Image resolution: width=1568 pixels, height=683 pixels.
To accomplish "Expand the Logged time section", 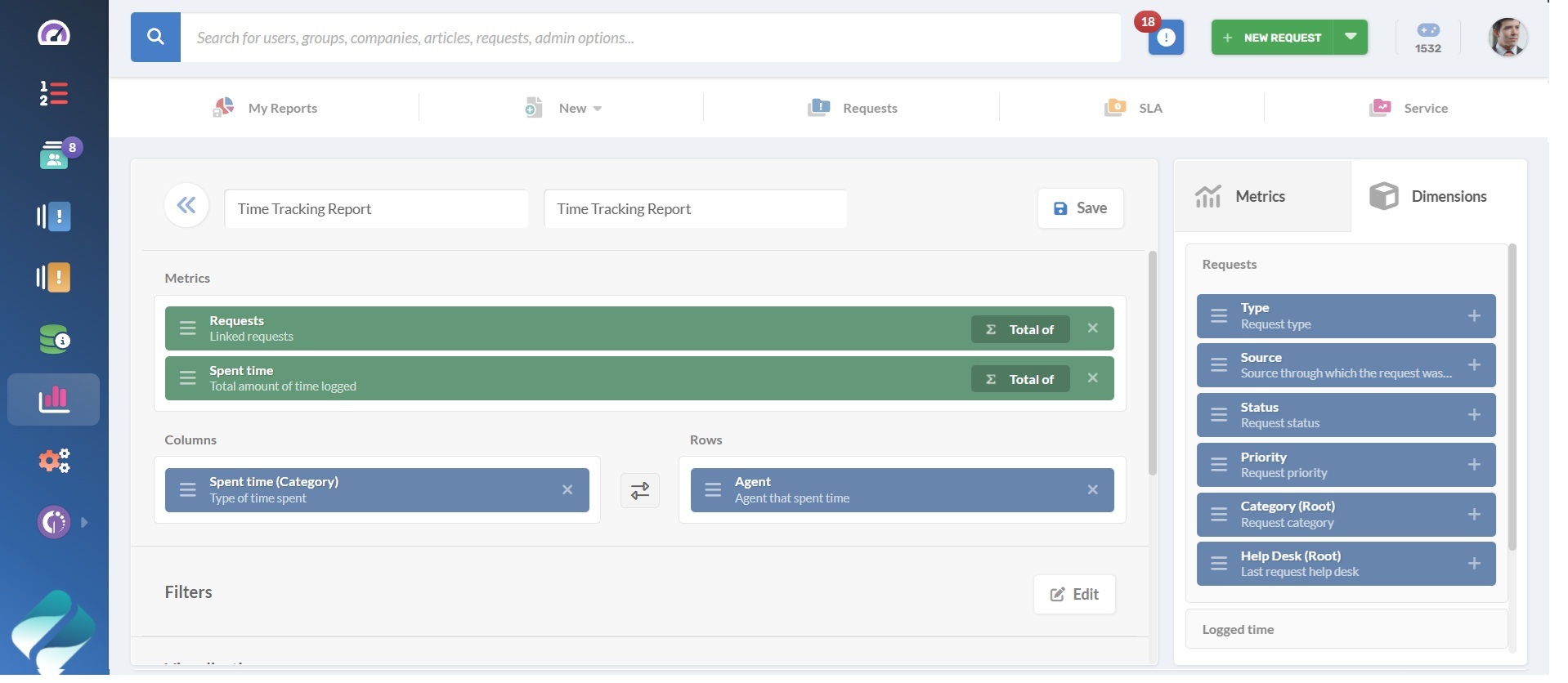I will 1346,629.
